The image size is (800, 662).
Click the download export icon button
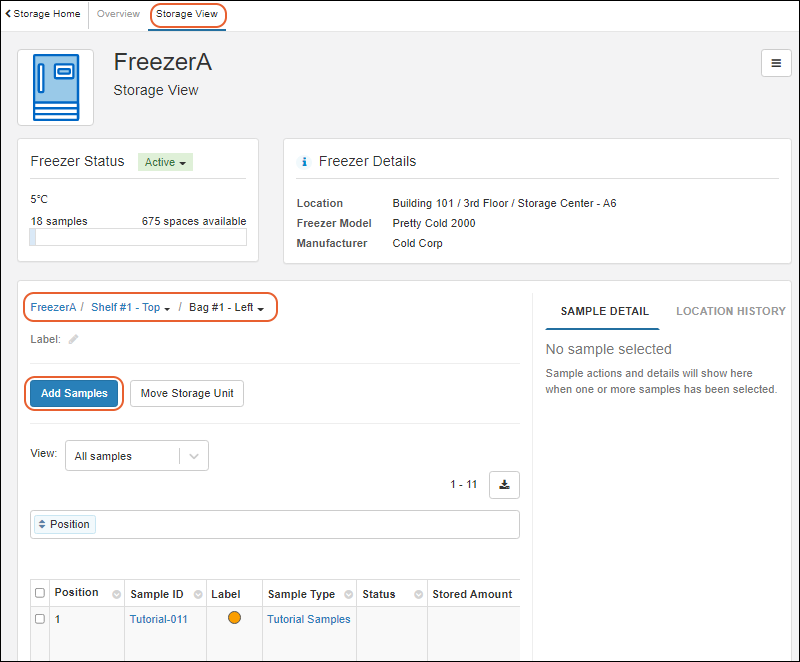[504, 484]
